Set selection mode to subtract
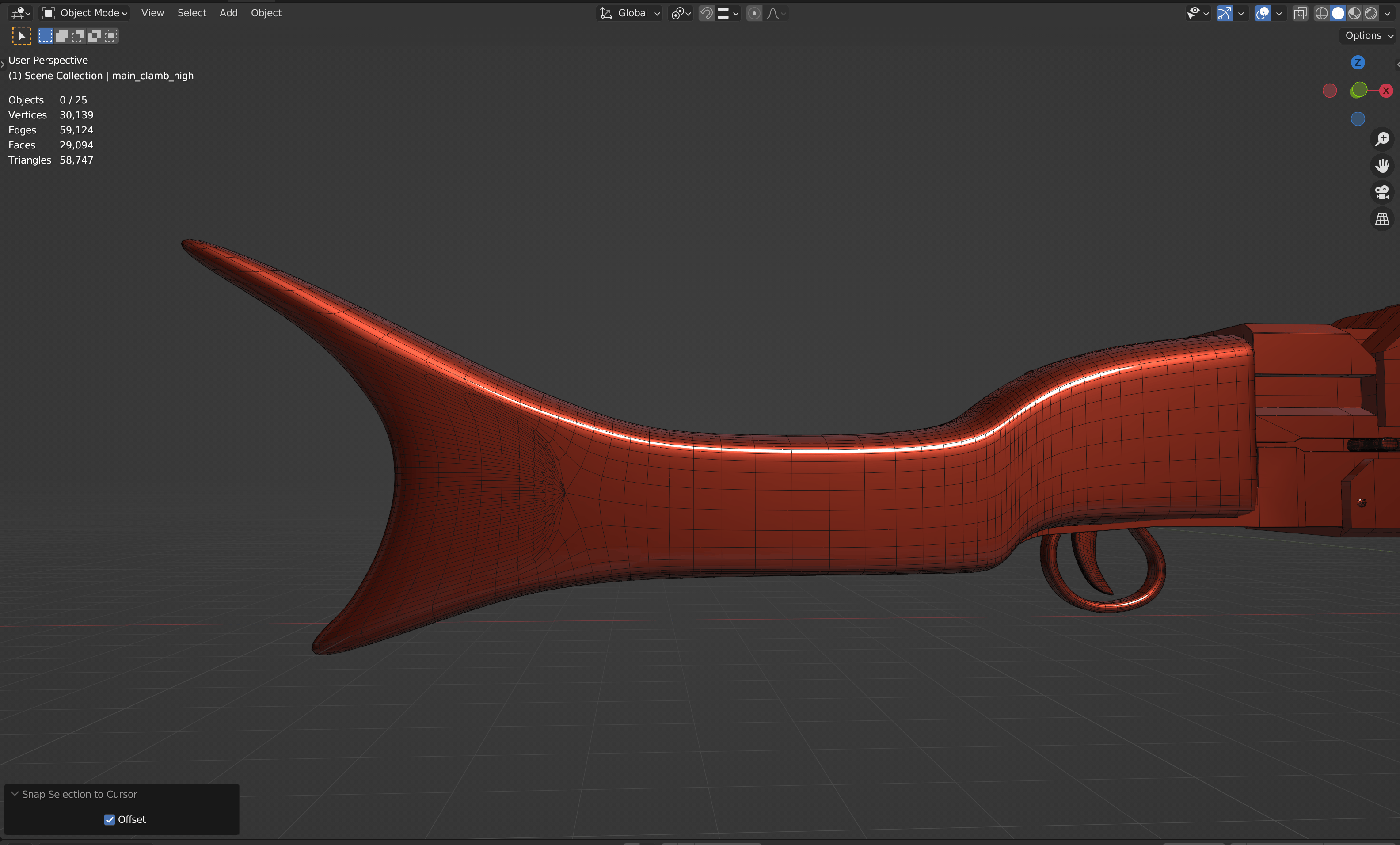 [x=78, y=36]
